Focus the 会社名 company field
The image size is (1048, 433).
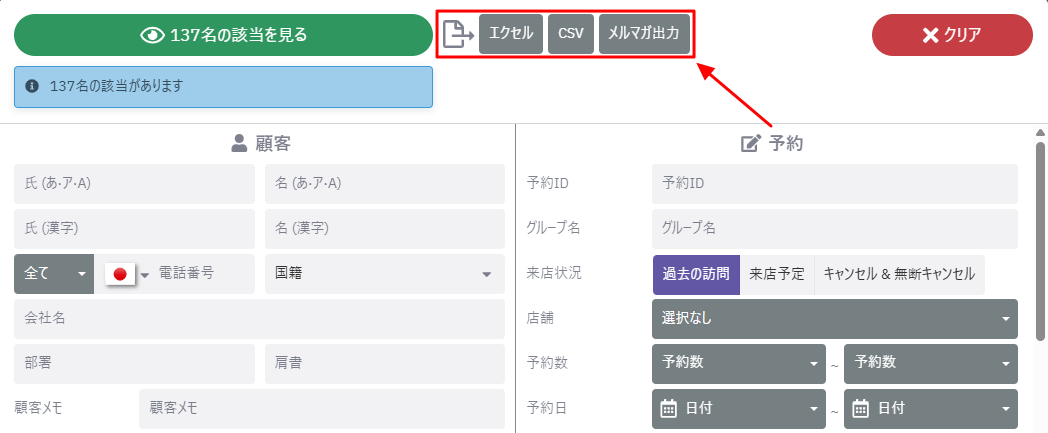pos(259,319)
